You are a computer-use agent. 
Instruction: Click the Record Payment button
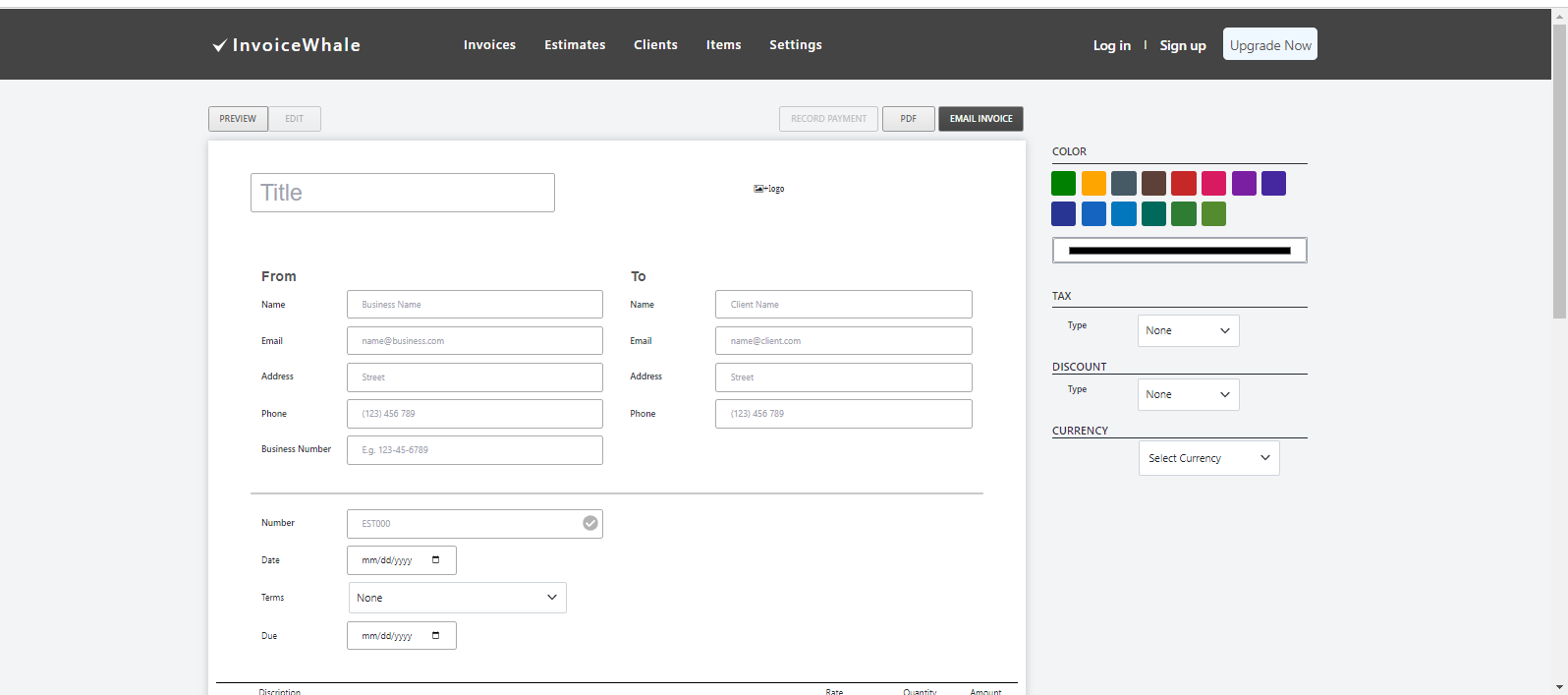point(829,119)
